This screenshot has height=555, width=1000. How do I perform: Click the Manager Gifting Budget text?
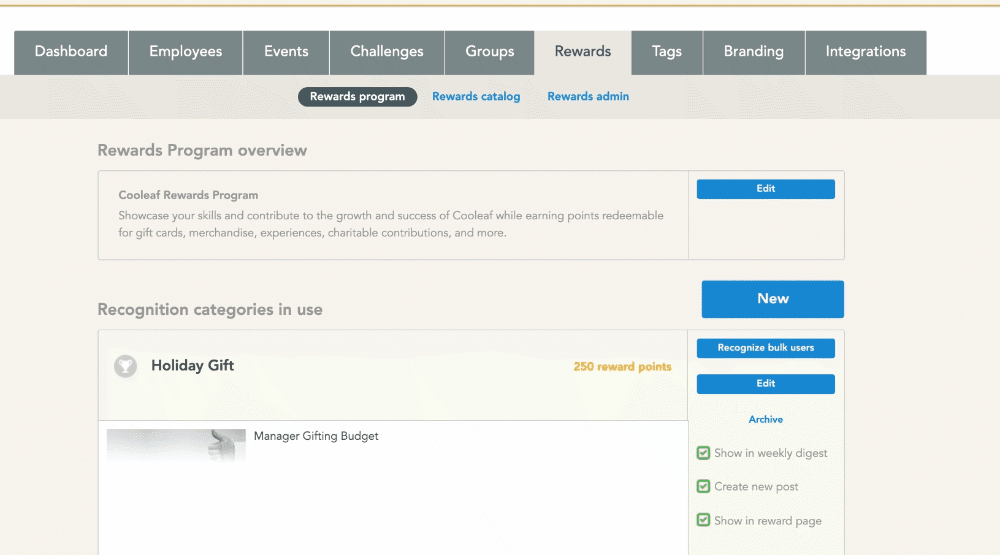pos(316,436)
